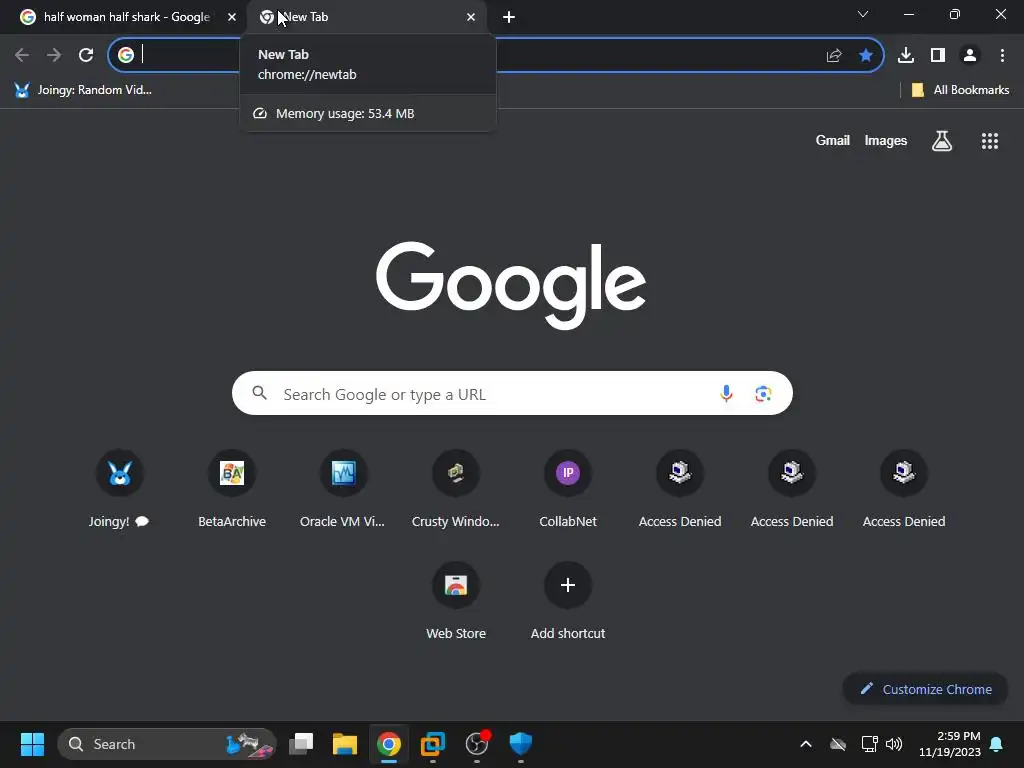Open the profile avatar menu

tap(970, 55)
